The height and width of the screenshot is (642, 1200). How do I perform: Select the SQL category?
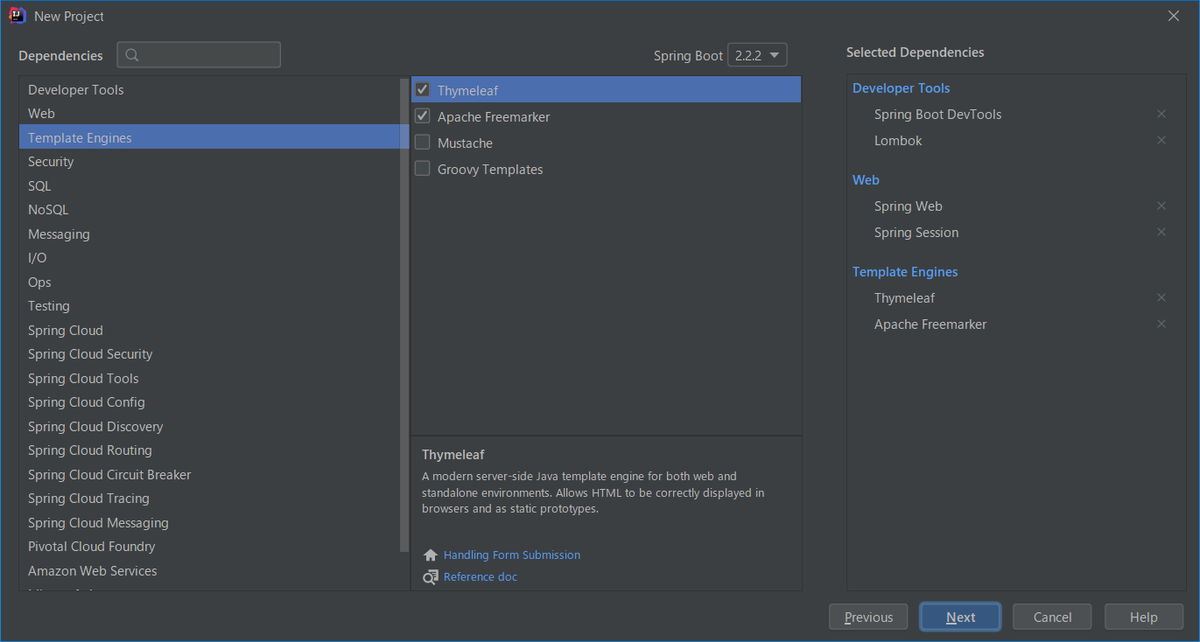209,186
